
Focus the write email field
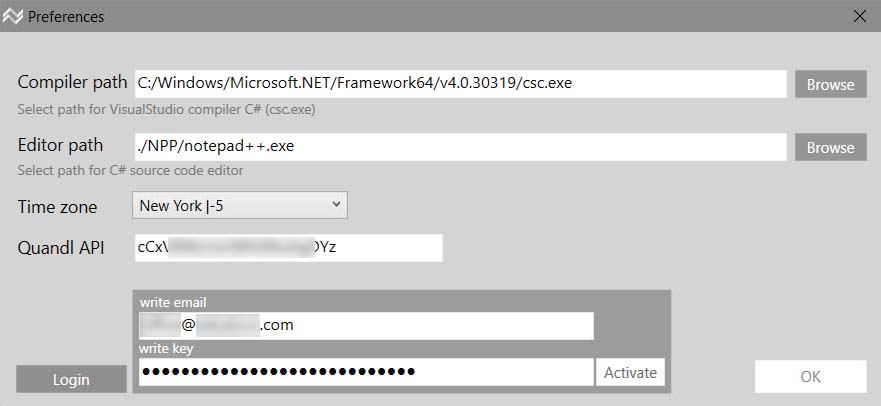(x=366, y=325)
